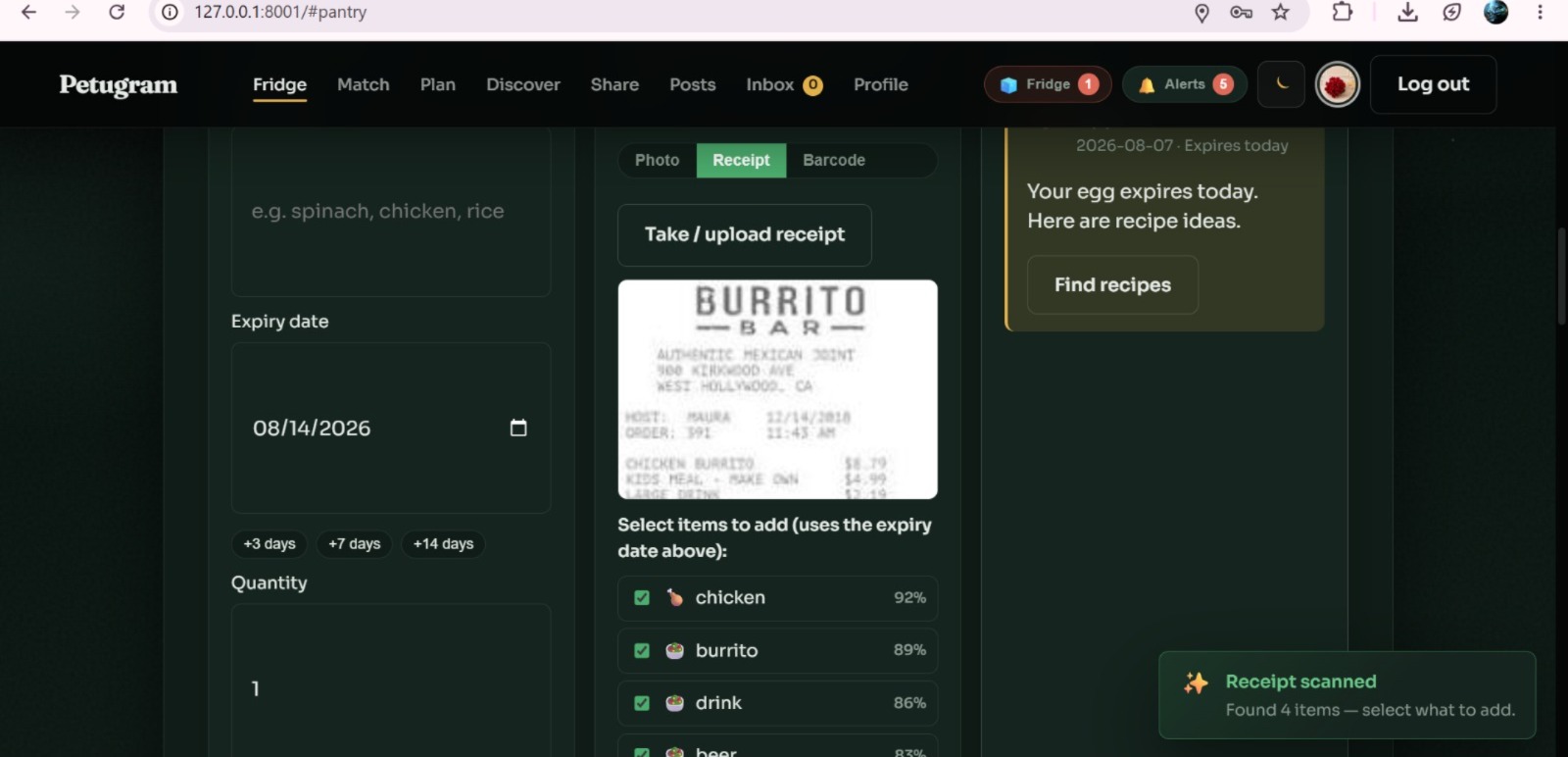Open the browser three-dot menu
The height and width of the screenshot is (757, 1568).
1541,12
